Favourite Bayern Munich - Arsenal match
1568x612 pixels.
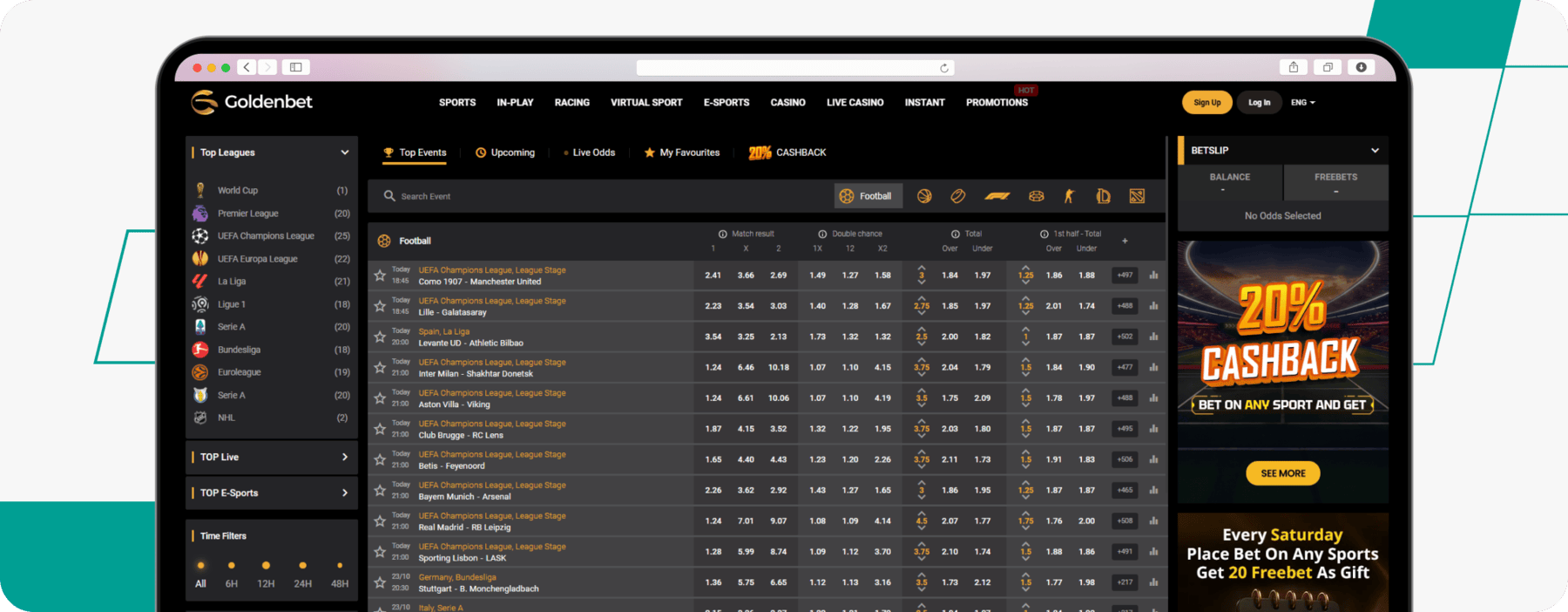click(380, 491)
